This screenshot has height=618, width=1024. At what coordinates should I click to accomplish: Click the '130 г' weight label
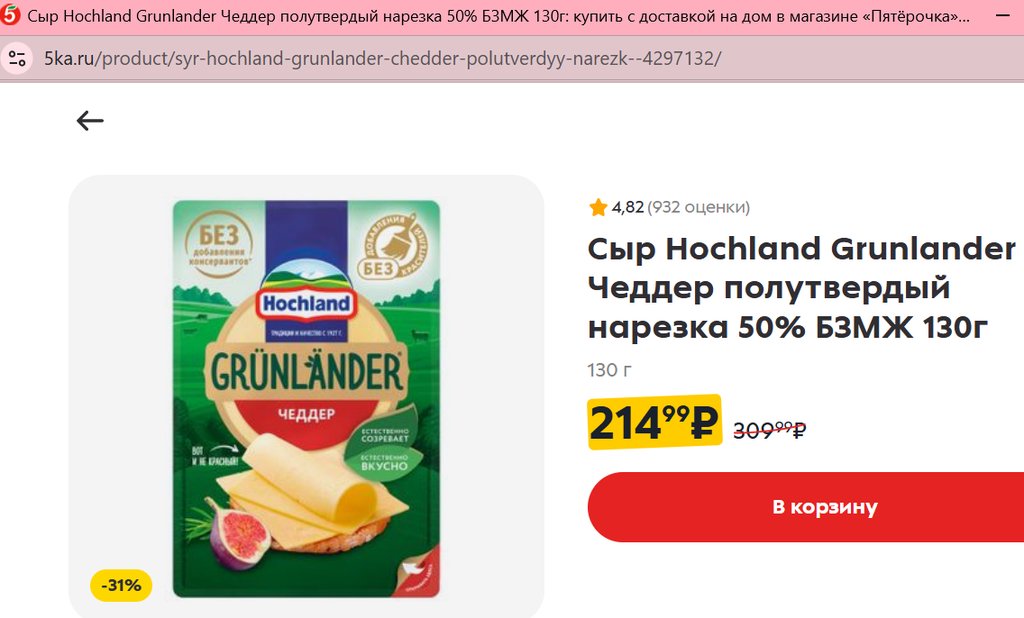(609, 370)
